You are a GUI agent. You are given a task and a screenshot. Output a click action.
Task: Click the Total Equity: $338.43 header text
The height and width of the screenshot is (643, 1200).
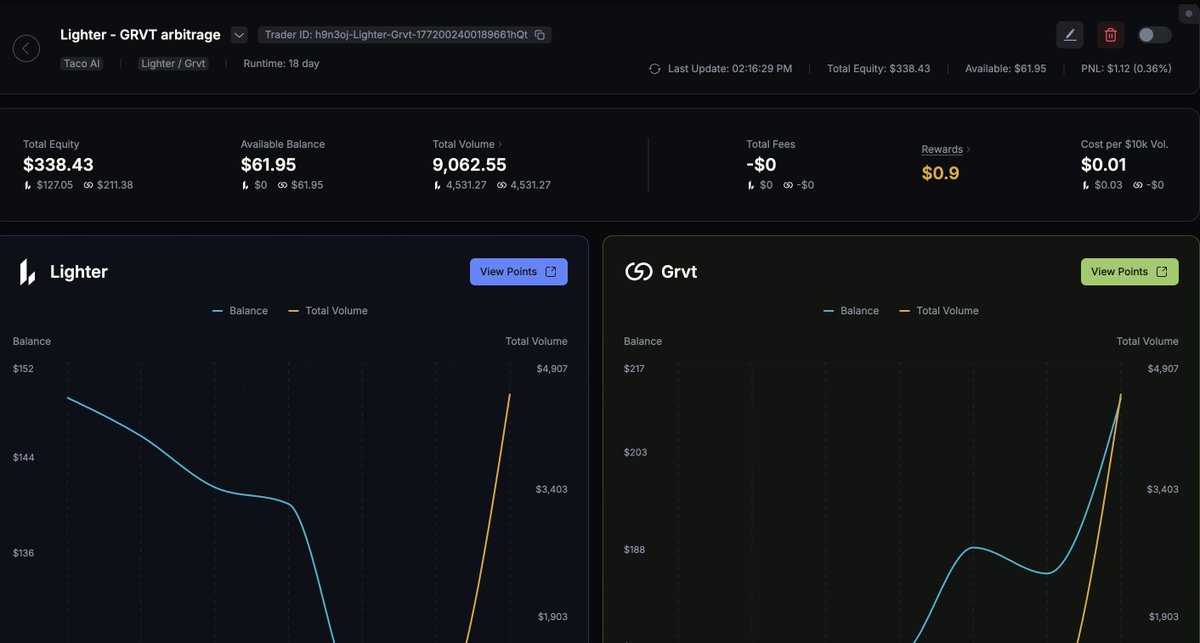(x=879, y=69)
